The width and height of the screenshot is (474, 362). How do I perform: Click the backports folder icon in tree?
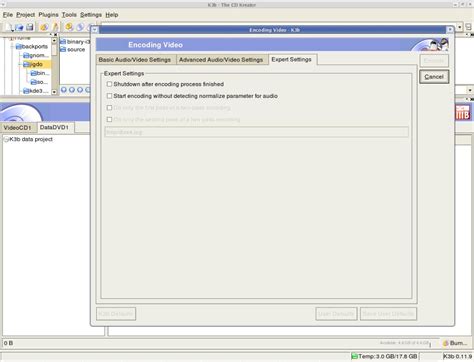(19, 46)
